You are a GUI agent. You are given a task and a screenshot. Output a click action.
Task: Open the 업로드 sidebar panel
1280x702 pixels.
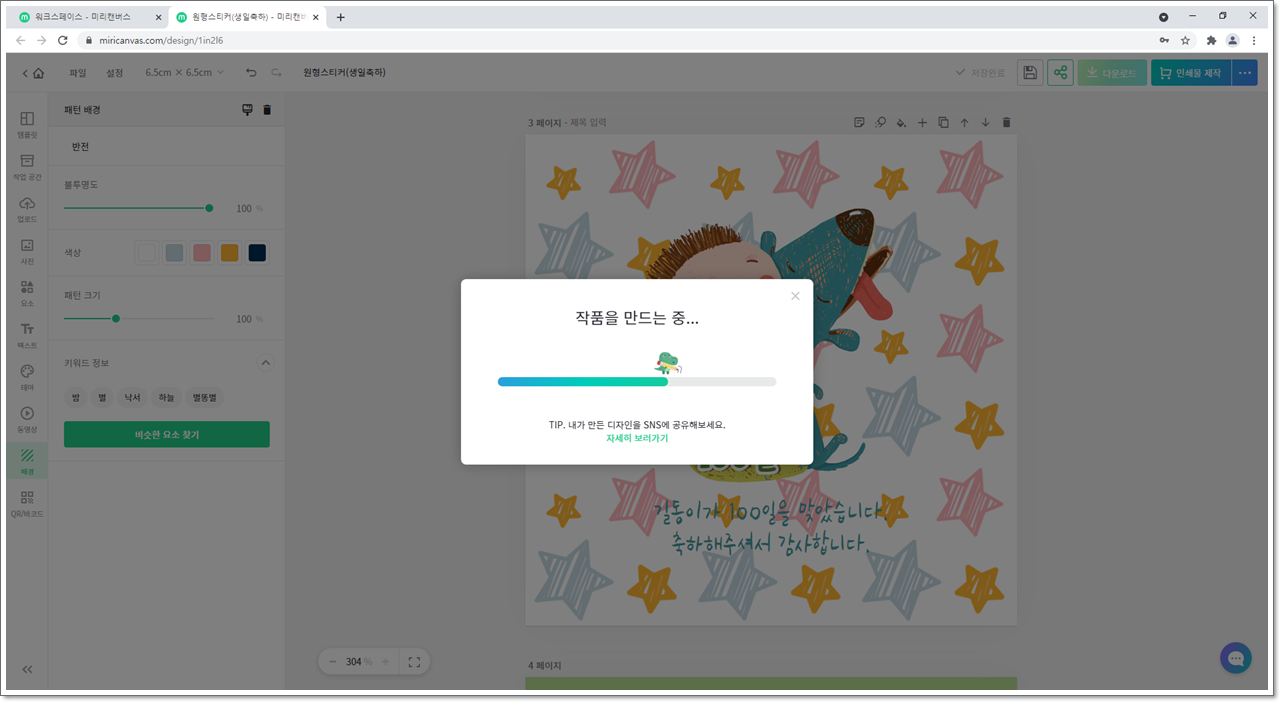coord(27,208)
